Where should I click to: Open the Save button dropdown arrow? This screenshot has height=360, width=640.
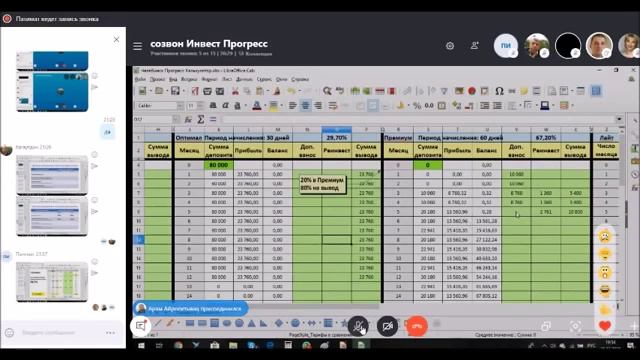point(183,91)
